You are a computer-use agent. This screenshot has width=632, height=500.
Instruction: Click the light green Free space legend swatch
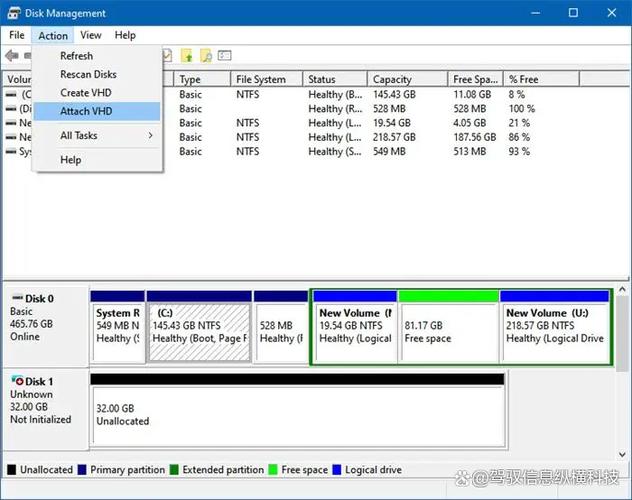click(273, 470)
